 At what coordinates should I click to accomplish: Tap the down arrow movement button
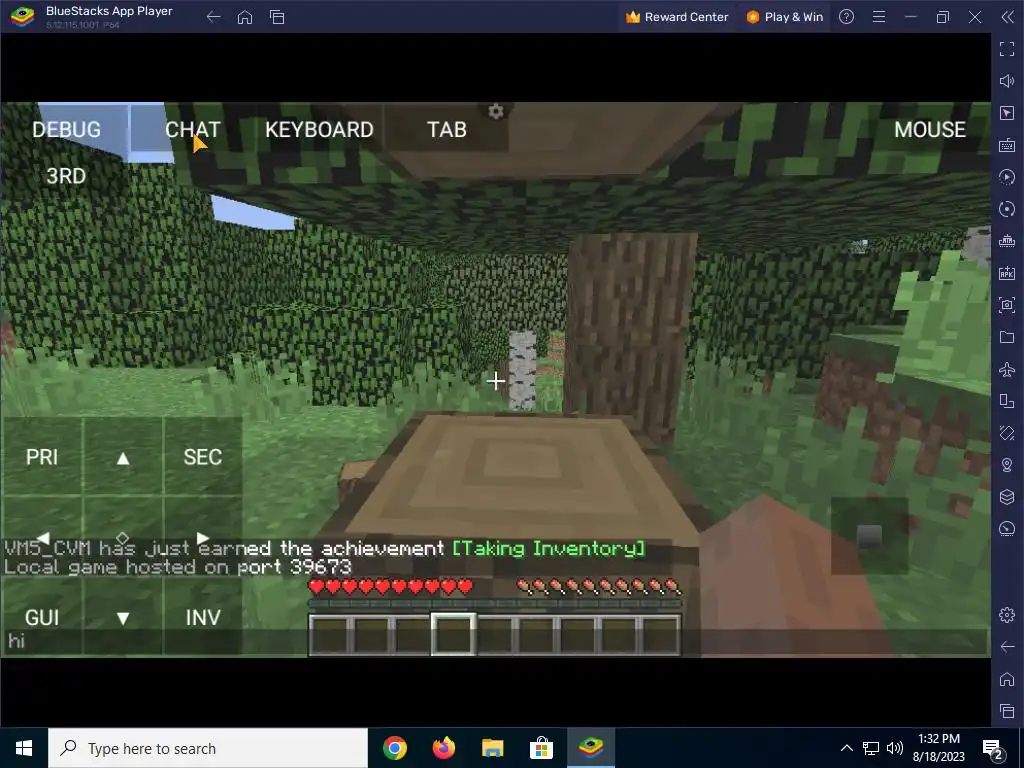tap(123, 617)
